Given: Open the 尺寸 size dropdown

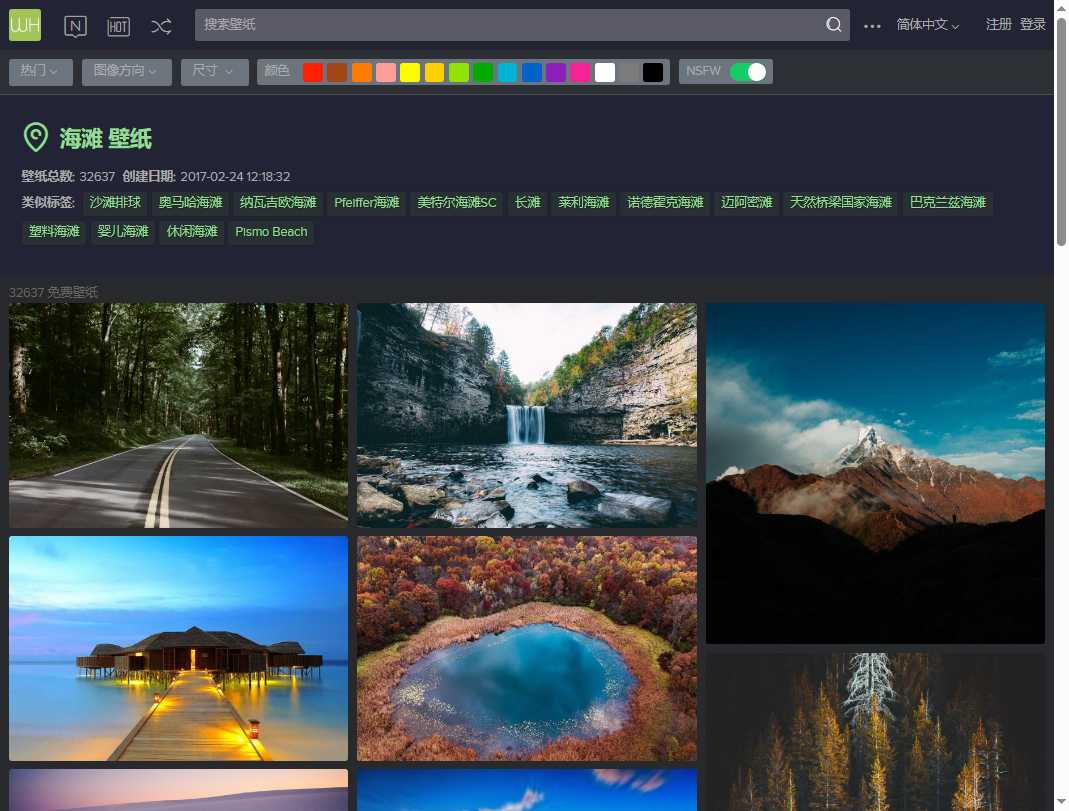Looking at the screenshot, I should (x=214, y=71).
